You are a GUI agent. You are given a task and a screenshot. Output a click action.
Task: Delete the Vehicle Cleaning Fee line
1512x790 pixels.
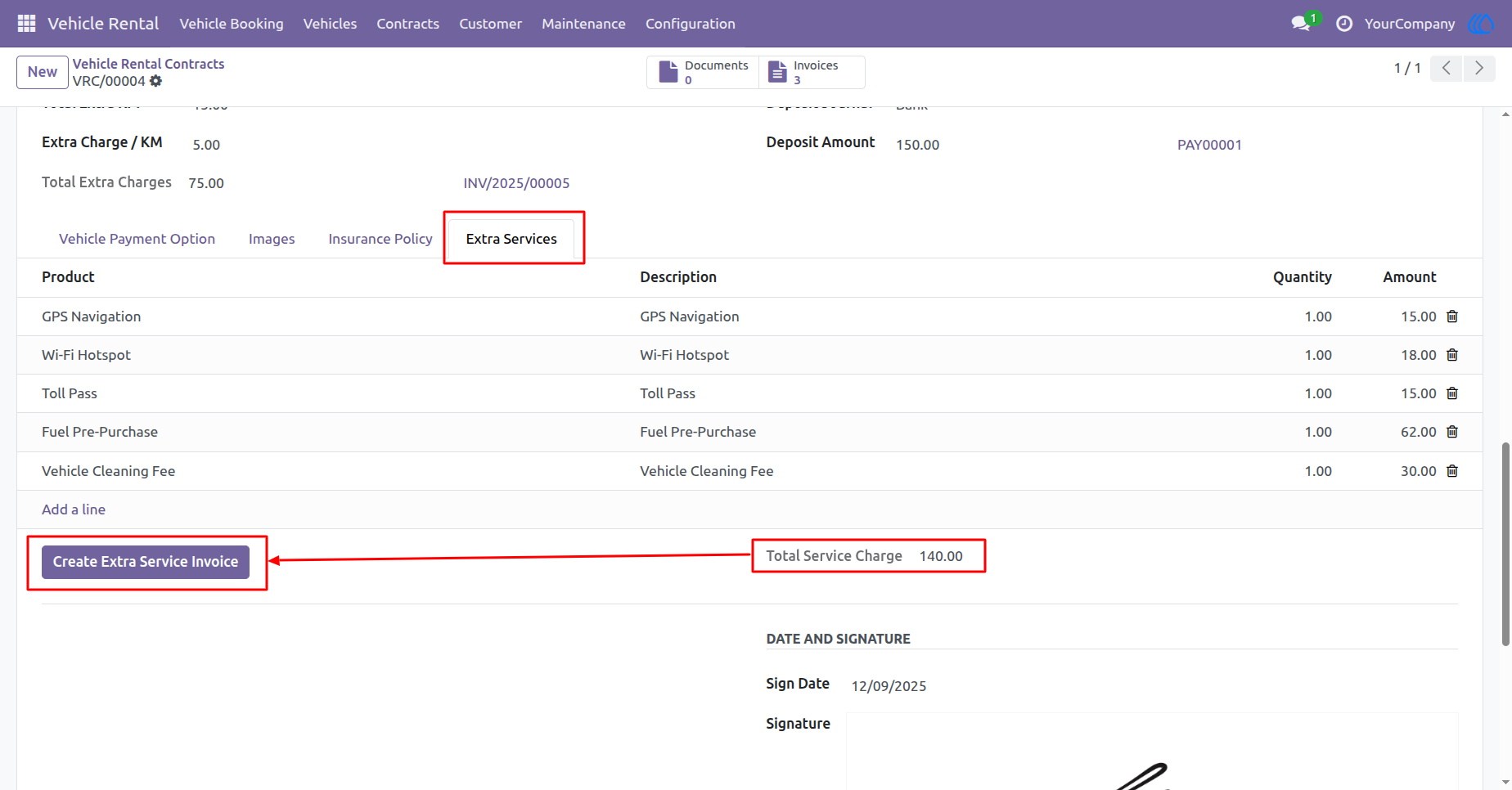1452,471
